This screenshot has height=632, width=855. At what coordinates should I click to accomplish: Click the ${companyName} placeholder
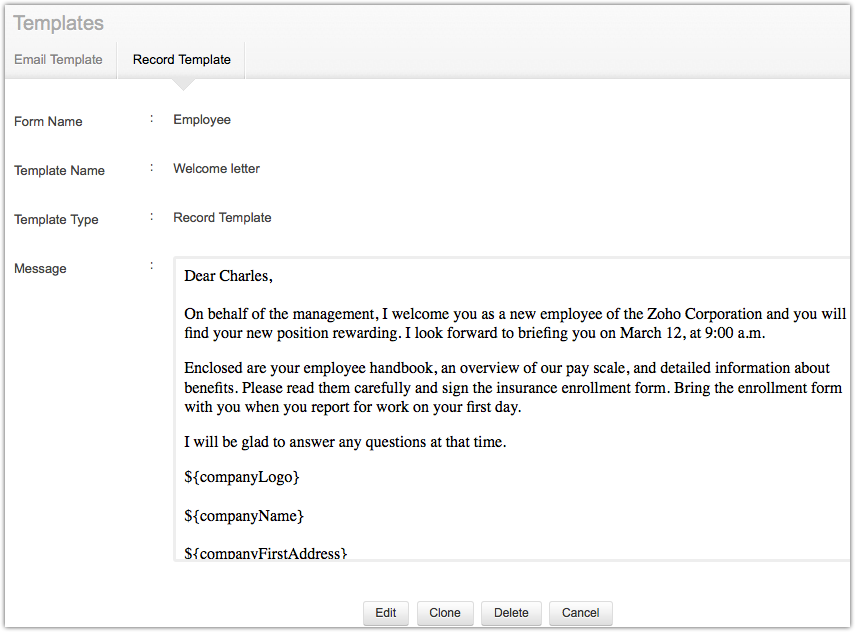(244, 516)
